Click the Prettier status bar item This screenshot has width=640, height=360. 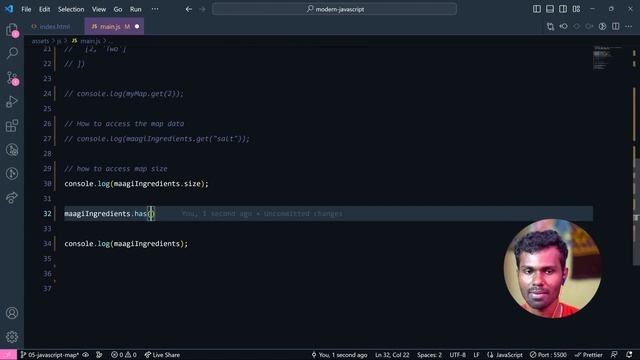click(588, 355)
